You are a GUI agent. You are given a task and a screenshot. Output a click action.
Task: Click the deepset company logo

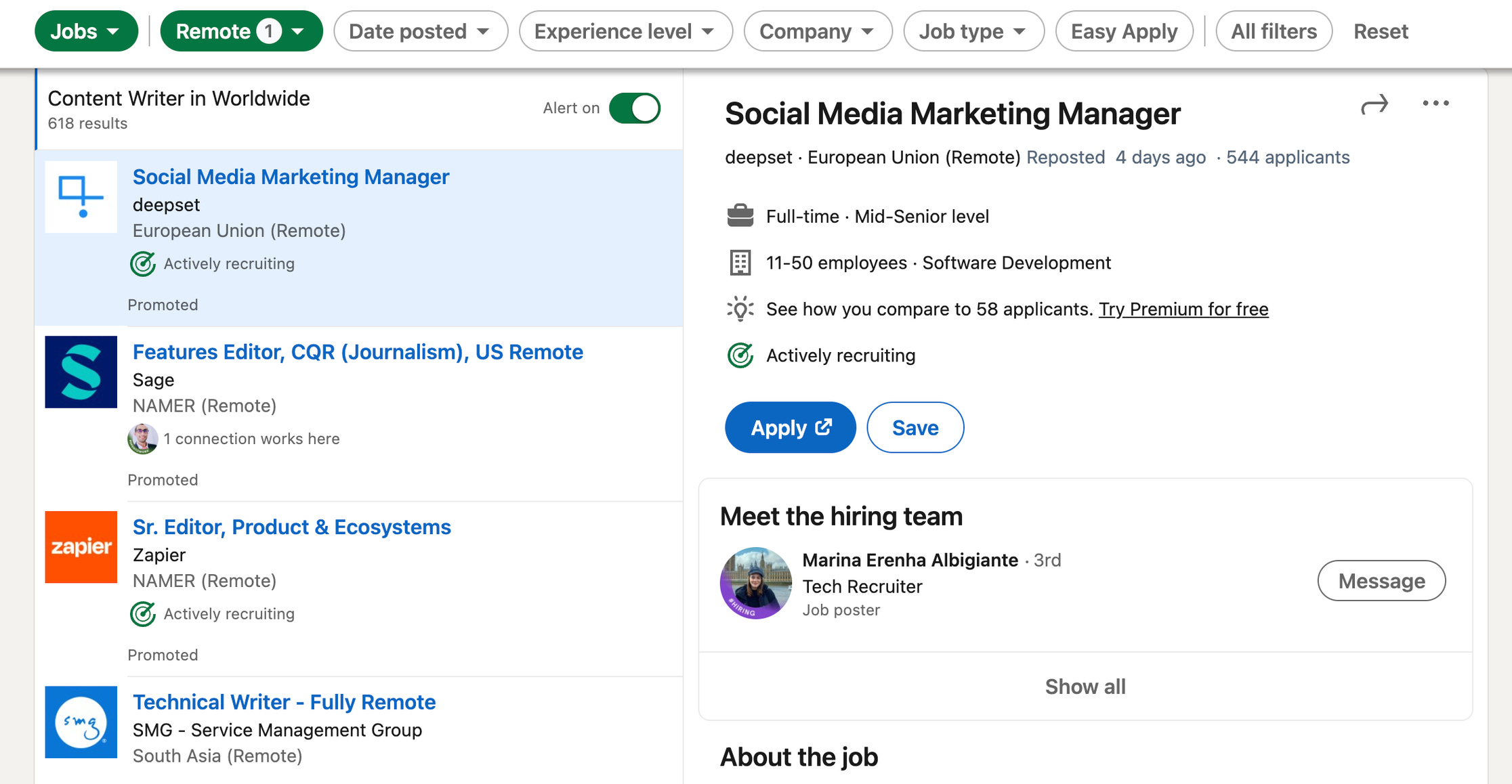tap(81, 197)
